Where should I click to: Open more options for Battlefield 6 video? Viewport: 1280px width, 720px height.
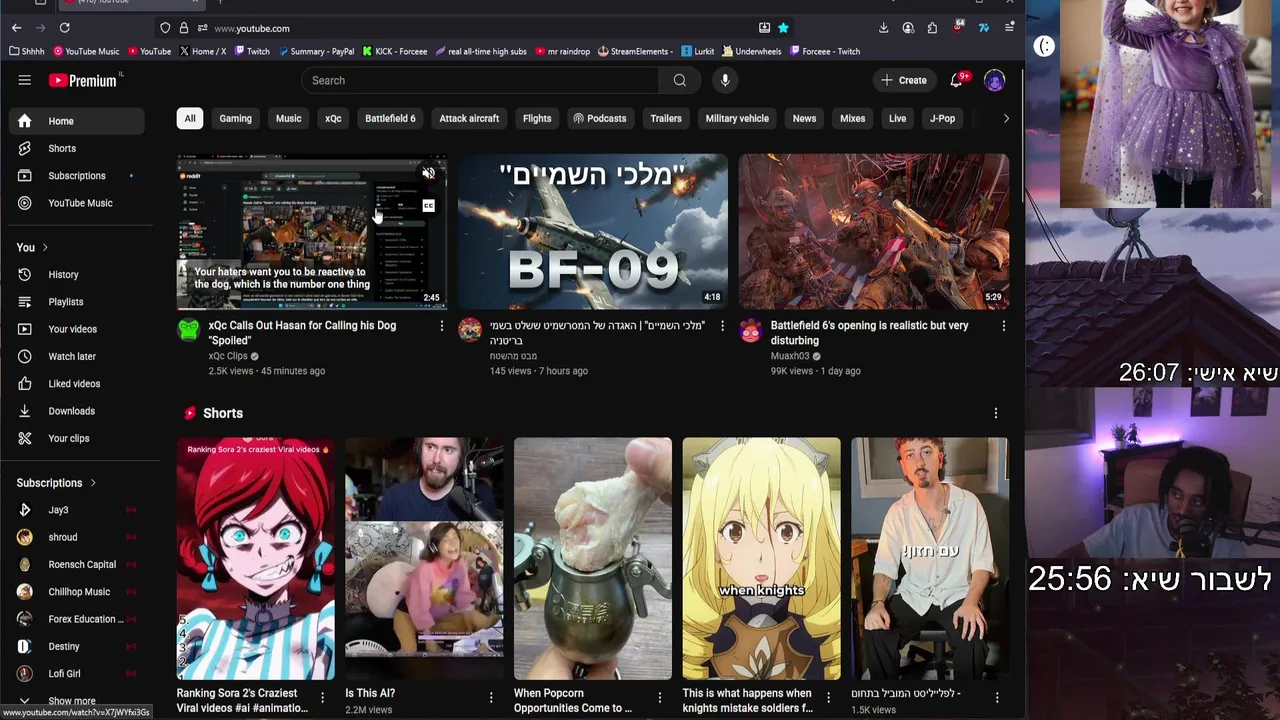coord(1004,326)
